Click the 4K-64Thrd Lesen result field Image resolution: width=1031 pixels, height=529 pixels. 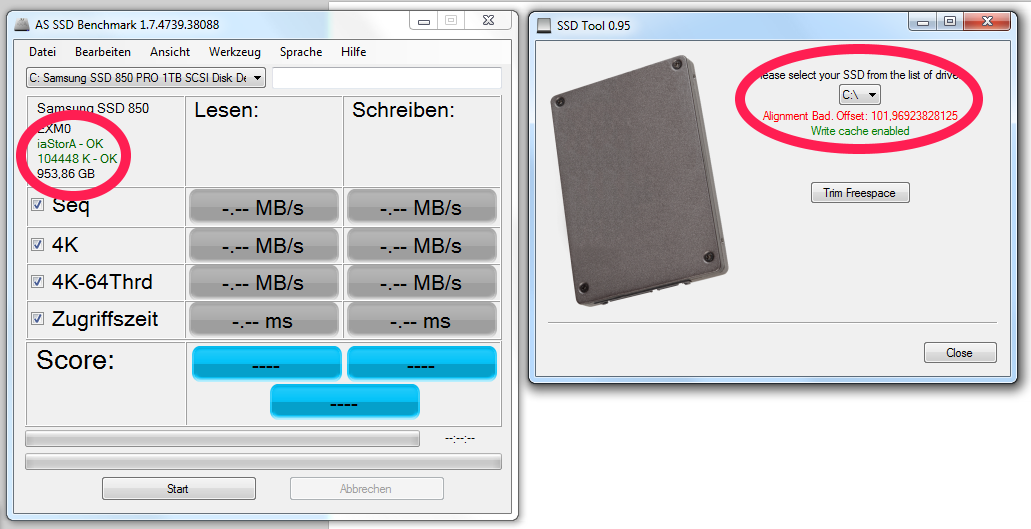pos(264,283)
